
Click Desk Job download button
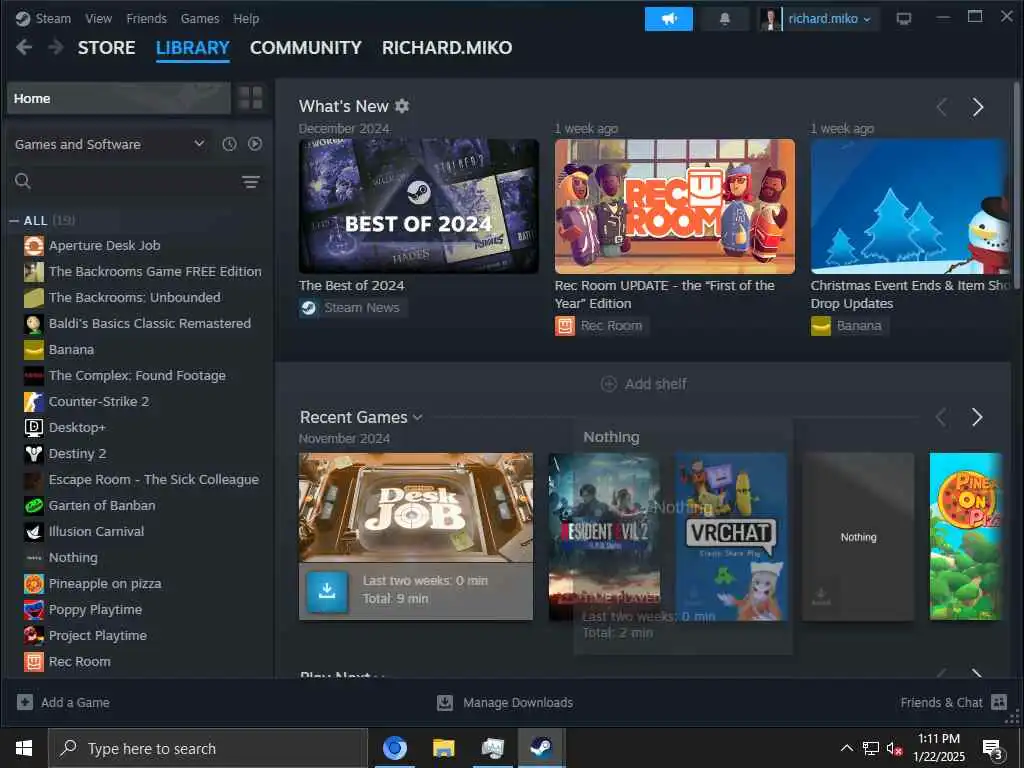pyautogui.click(x=327, y=591)
